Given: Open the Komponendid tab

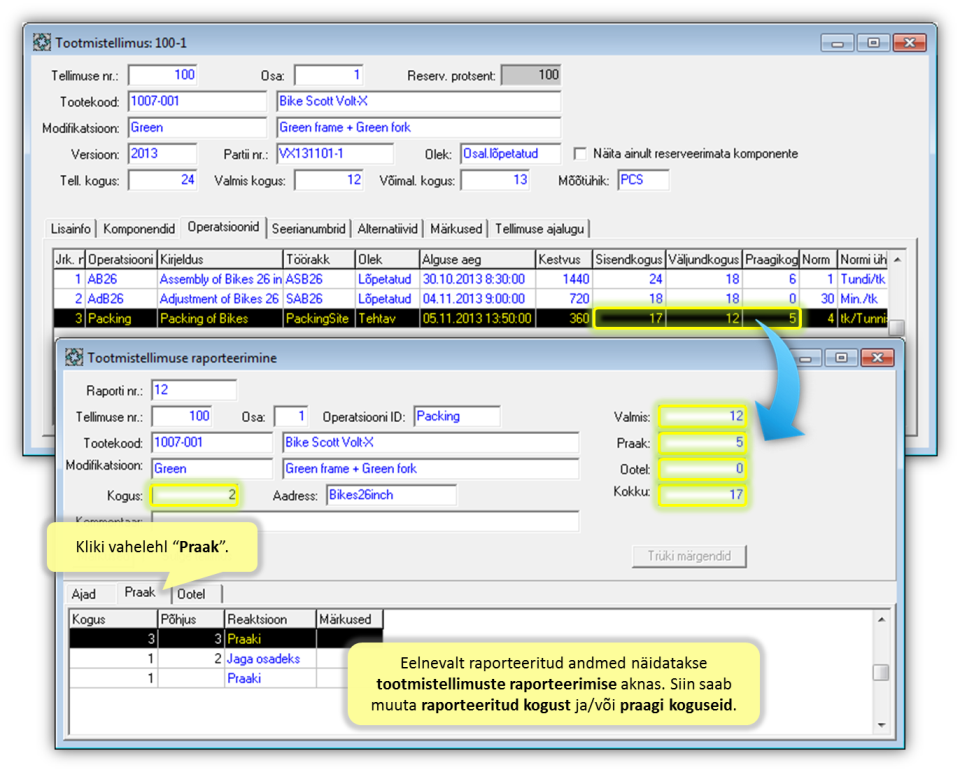Looking at the screenshot, I should click(x=139, y=229).
